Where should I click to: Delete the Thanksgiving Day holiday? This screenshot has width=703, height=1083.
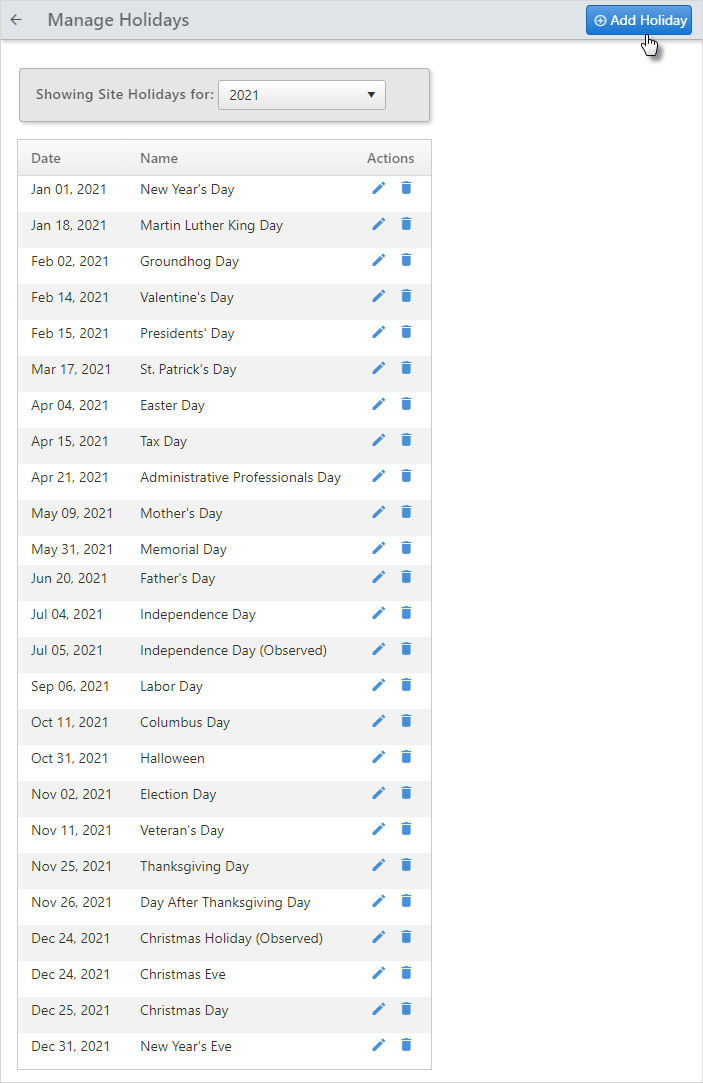click(406, 865)
